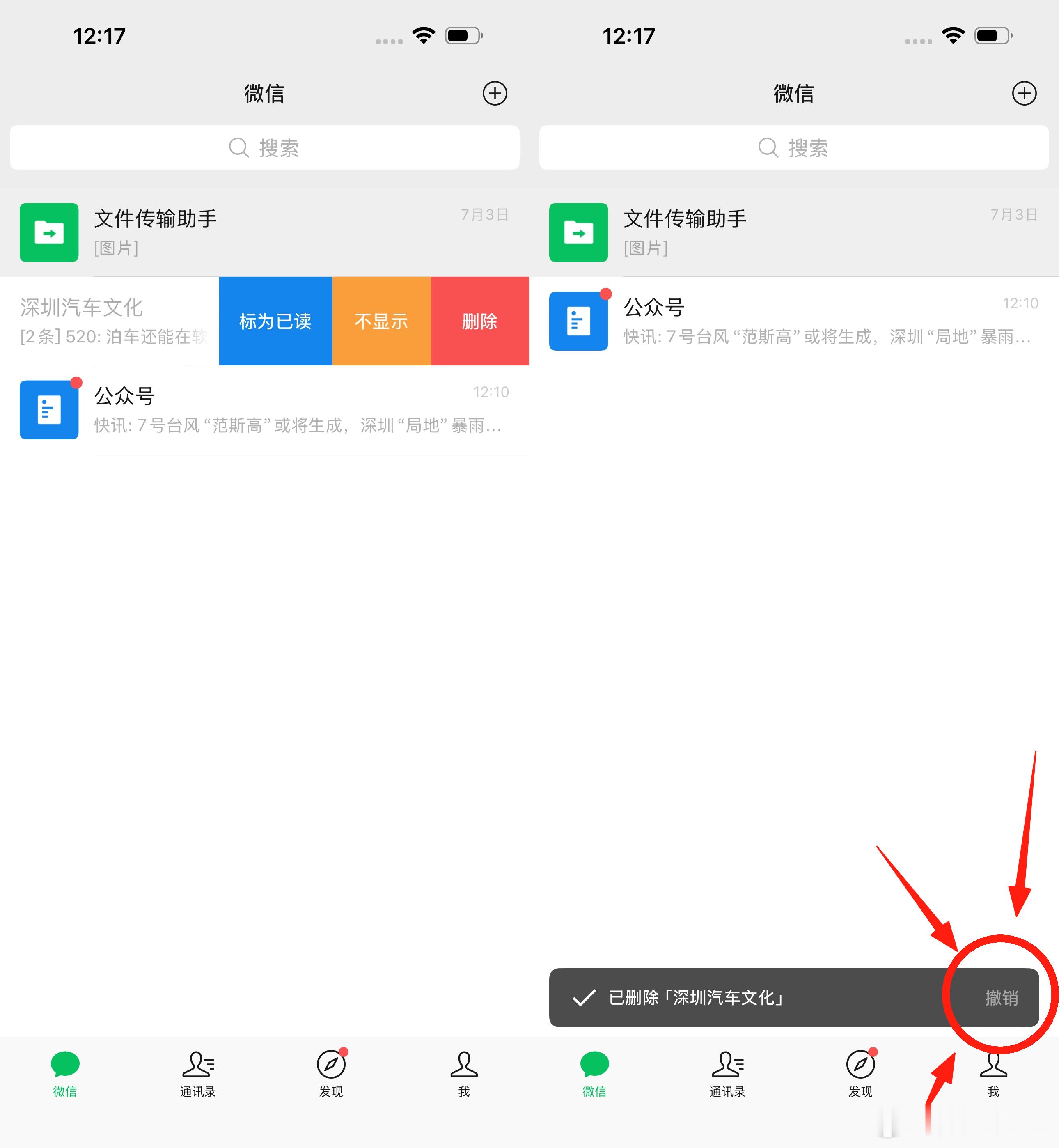Select 微信 tab in left phone
Viewport: 1059px width, 1148px height.
coord(65,1074)
